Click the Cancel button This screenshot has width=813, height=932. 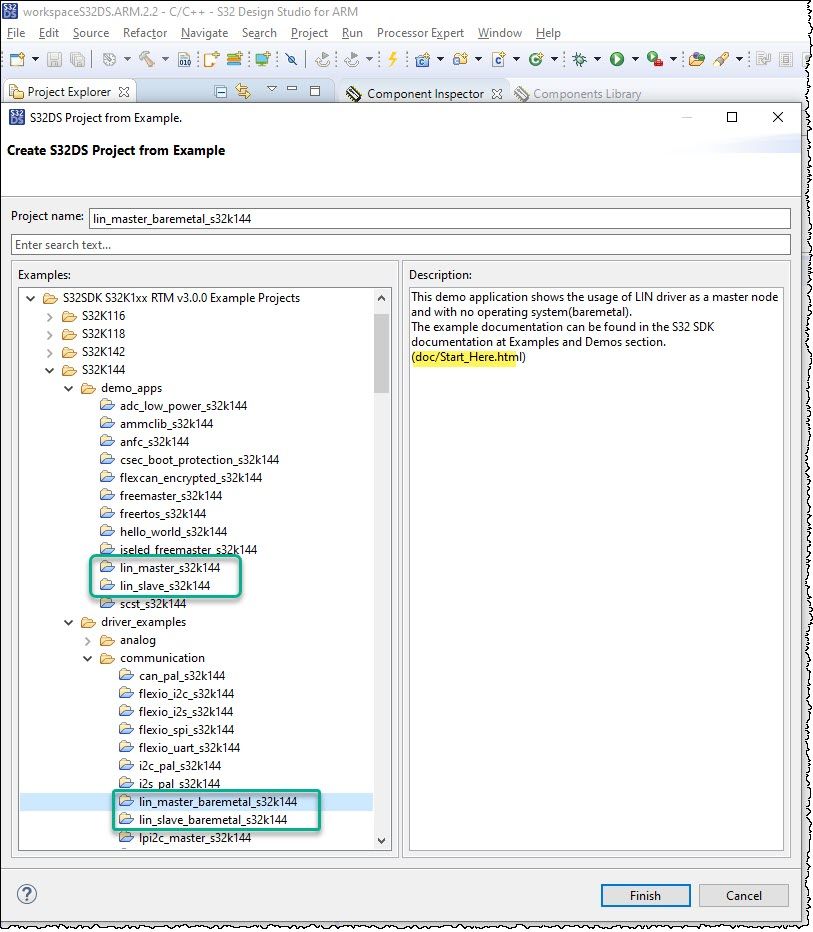pos(744,895)
